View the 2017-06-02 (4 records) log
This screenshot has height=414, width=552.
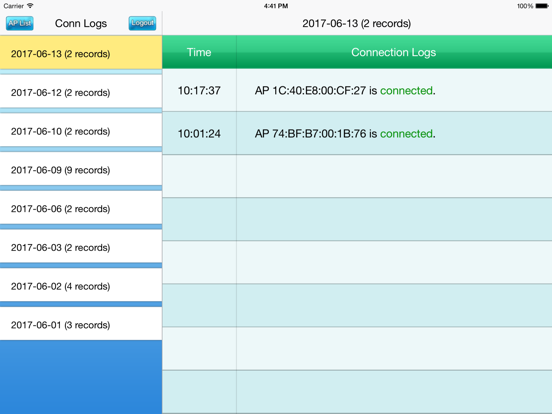(81, 286)
